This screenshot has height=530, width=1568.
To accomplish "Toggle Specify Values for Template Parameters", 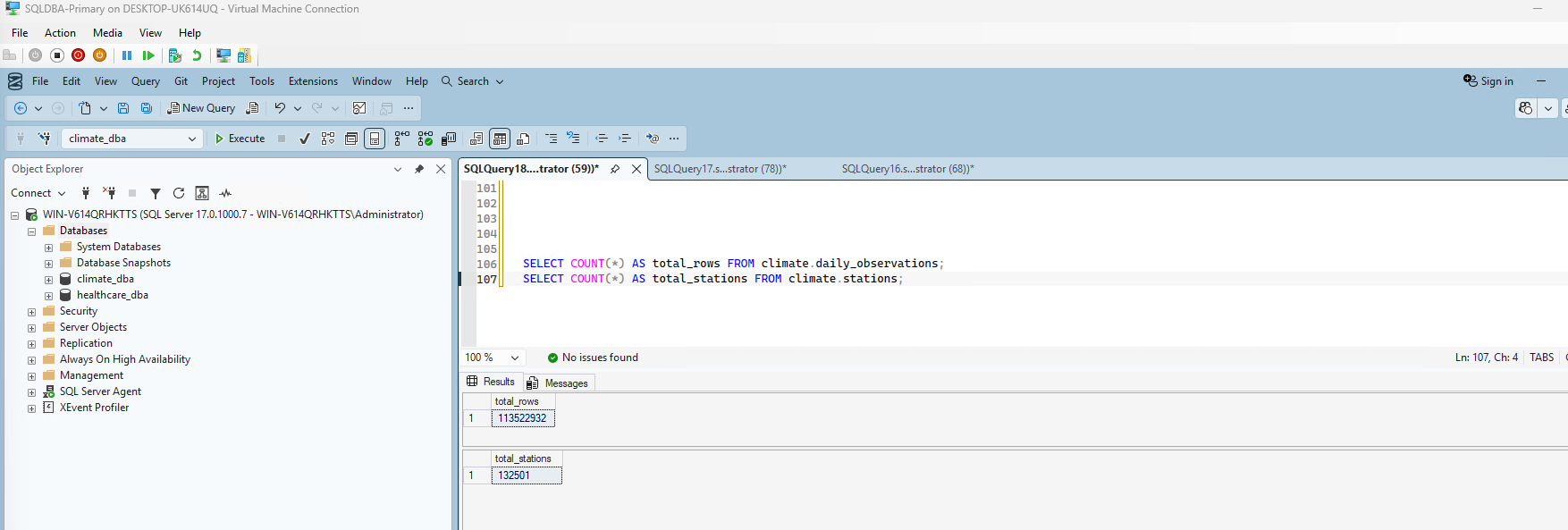I will 653,139.
